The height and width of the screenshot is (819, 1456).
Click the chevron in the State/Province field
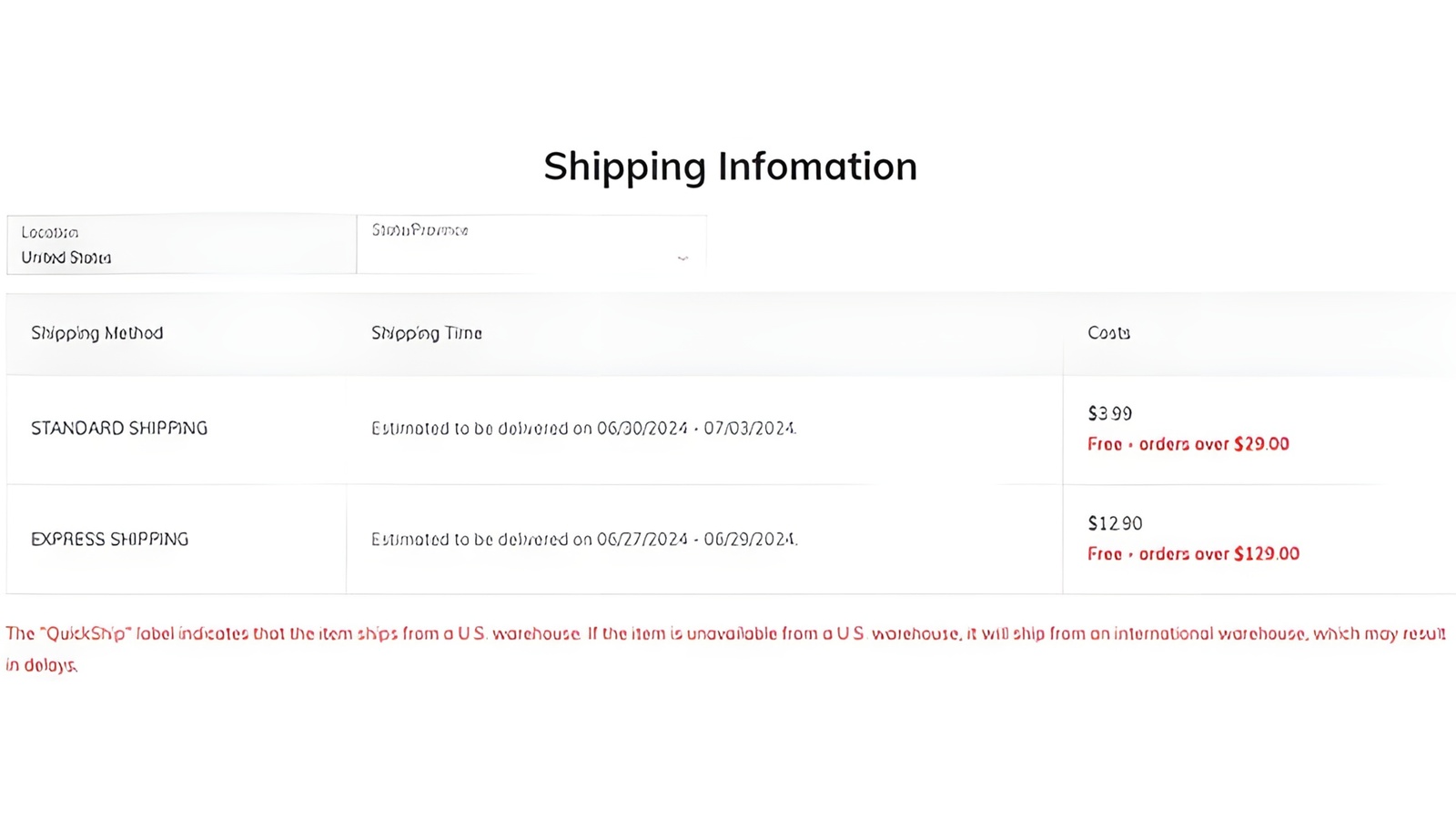[x=682, y=259]
